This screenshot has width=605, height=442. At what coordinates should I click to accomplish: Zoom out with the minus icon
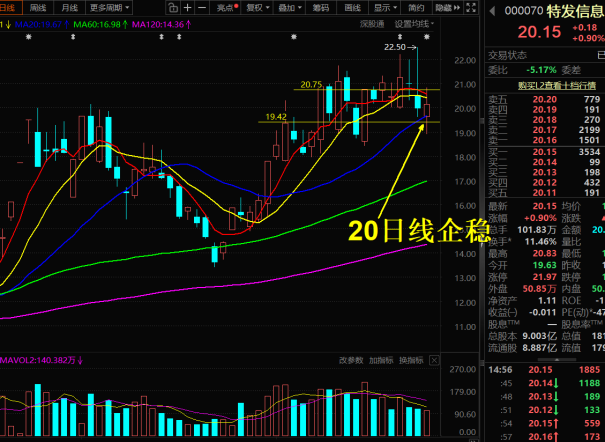coord(202,7)
